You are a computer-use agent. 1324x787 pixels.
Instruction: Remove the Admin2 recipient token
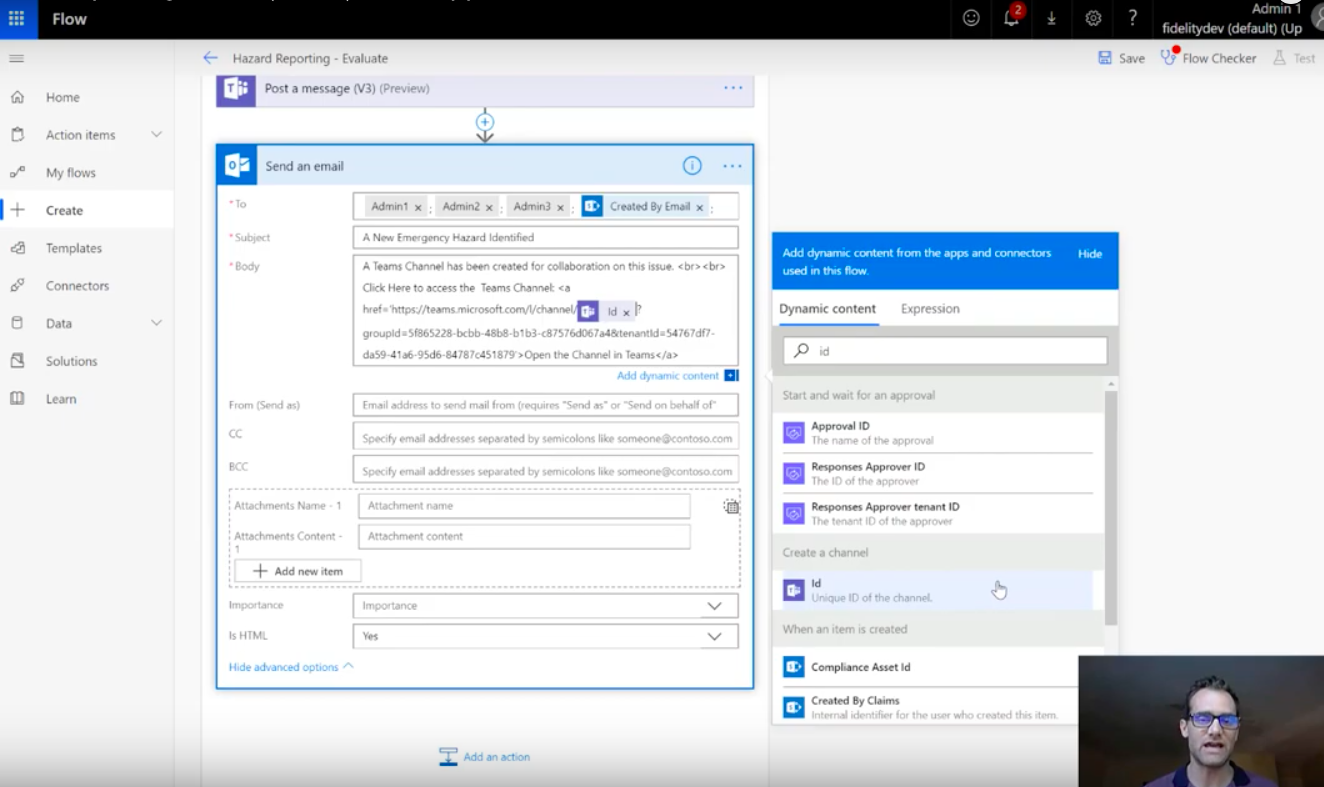[x=489, y=208]
